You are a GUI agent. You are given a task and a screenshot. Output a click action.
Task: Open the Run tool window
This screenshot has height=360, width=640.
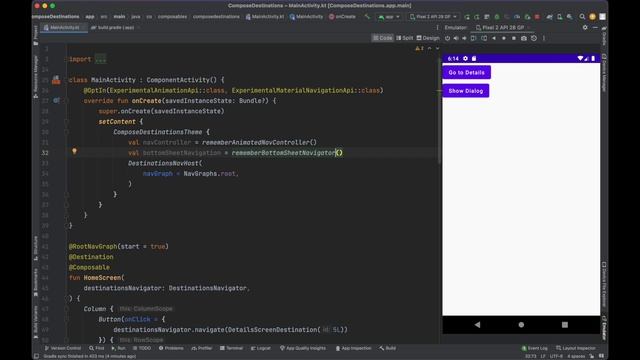(118, 348)
